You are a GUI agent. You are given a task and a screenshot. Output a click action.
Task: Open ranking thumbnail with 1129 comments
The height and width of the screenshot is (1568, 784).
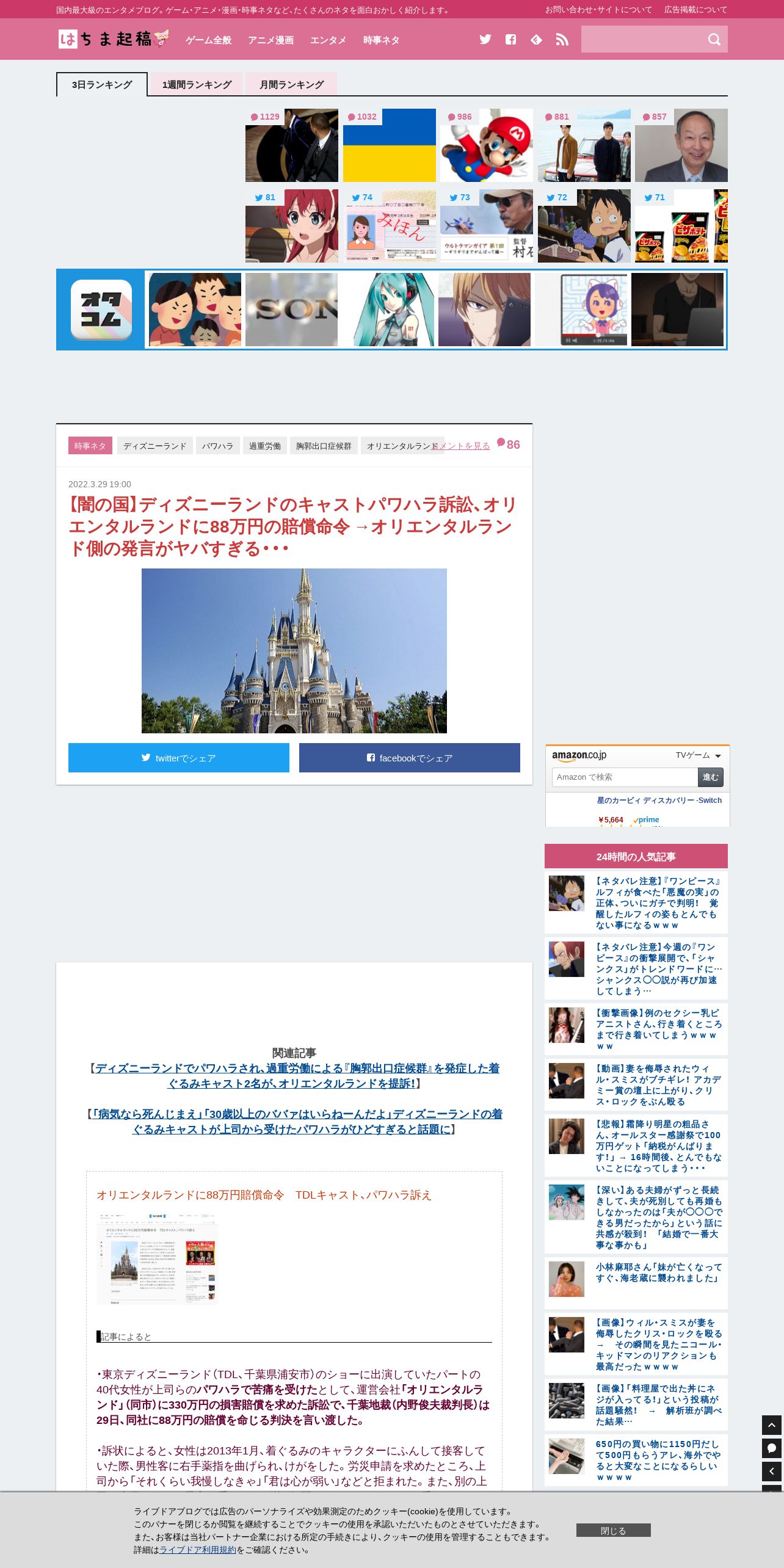[x=292, y=145]
